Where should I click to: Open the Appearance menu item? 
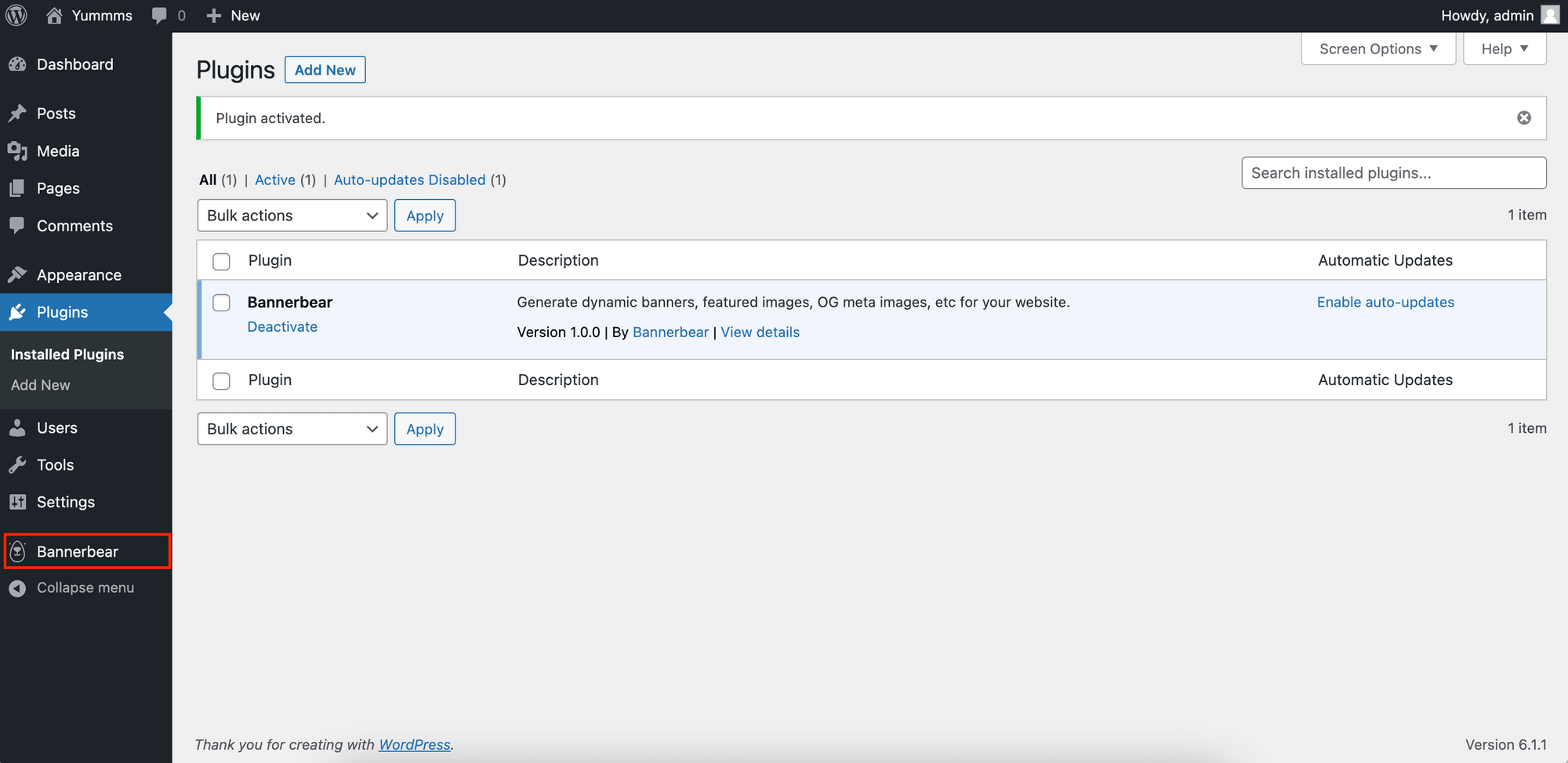78,275
